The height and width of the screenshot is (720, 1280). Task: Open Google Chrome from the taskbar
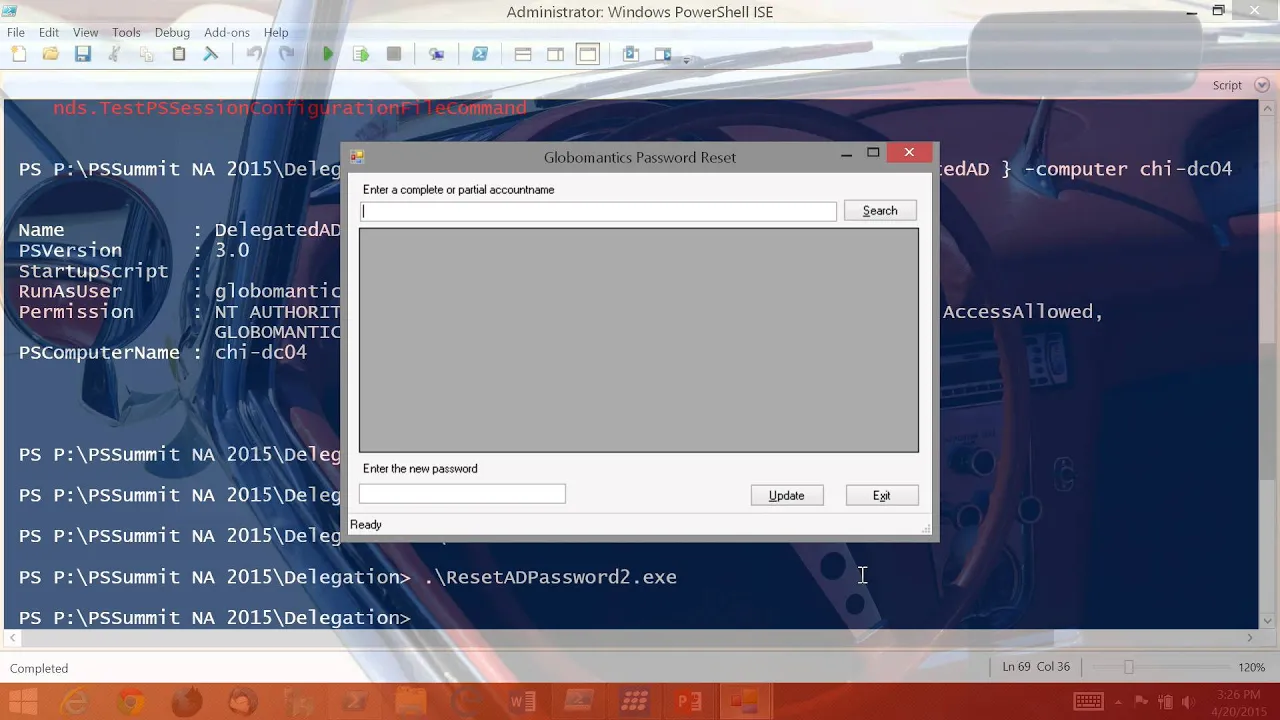point(131,701)
